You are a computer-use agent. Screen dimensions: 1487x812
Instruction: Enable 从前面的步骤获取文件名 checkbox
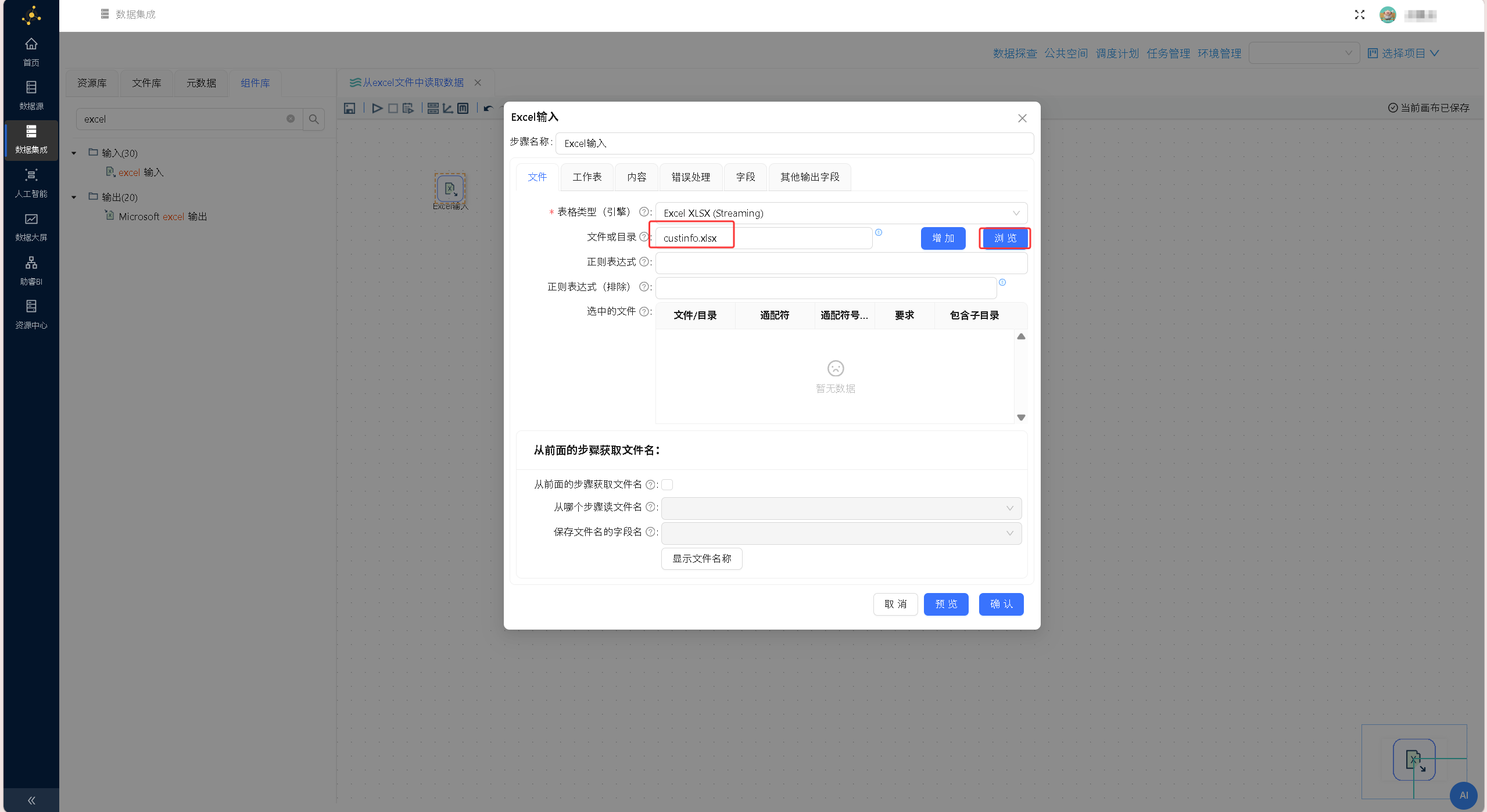click(667, 484)
